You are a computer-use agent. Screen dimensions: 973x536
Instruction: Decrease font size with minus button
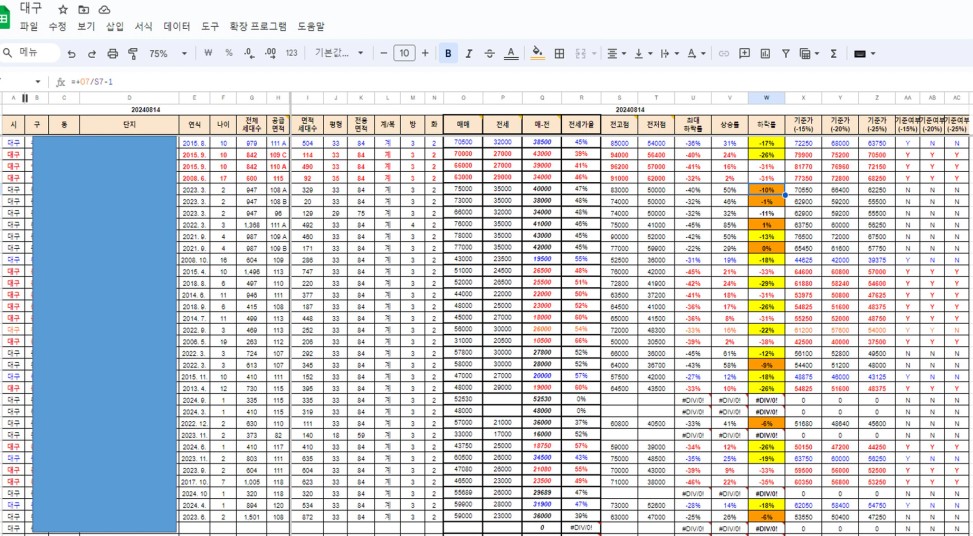[383, 53]
